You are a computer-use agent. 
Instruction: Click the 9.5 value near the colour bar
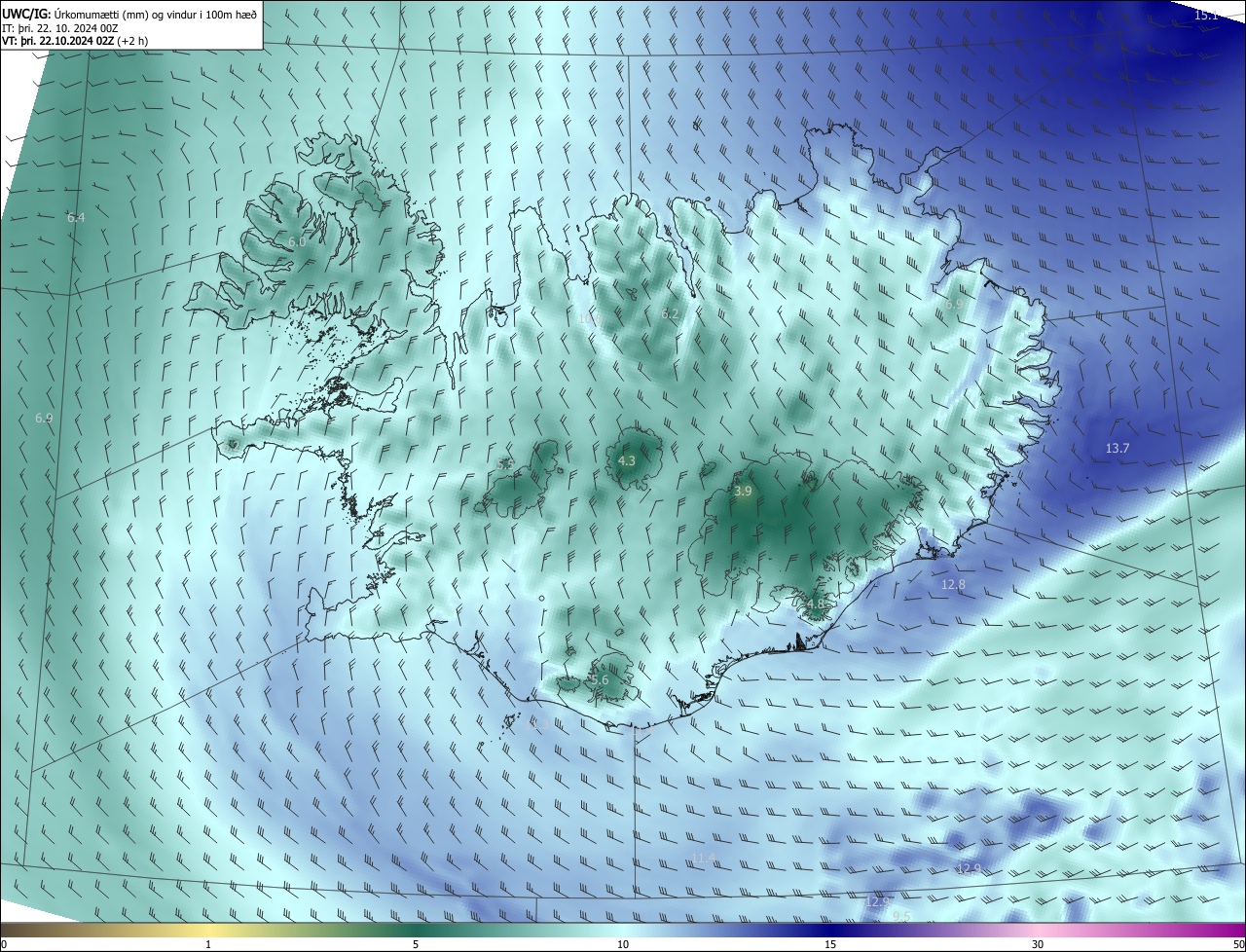pos(901,917)
